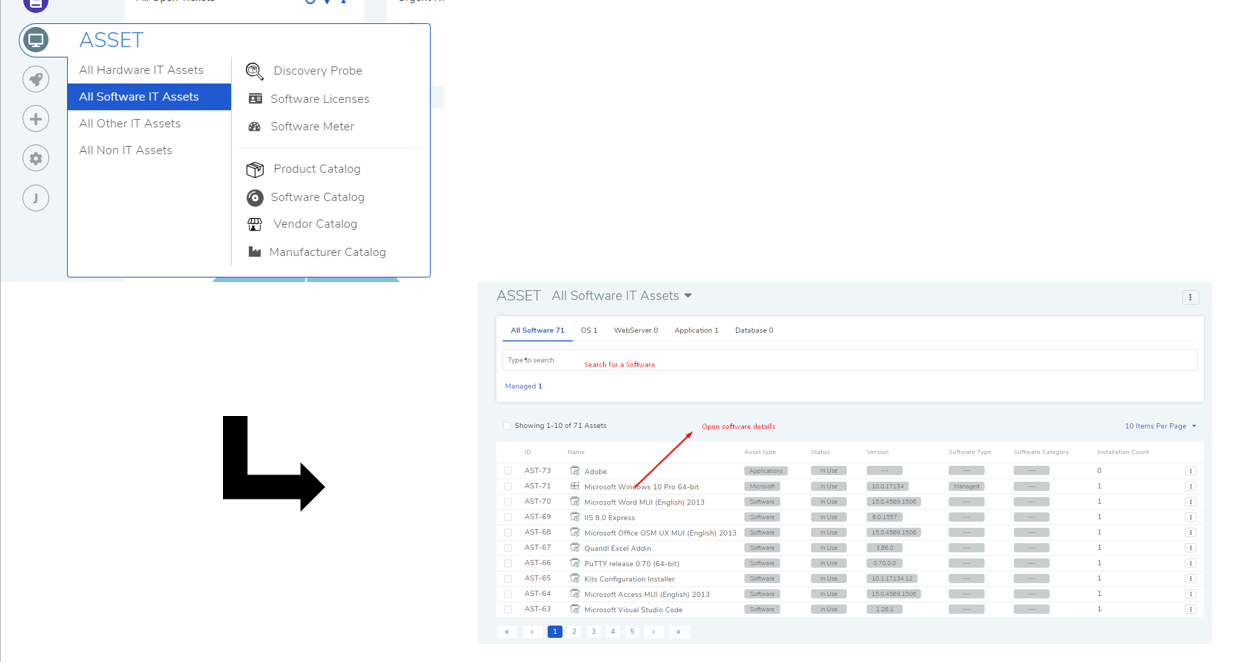Click the Software Meter gauge icon
The width and height of the screenshot is (1244, 662).
tap(255, 127)
